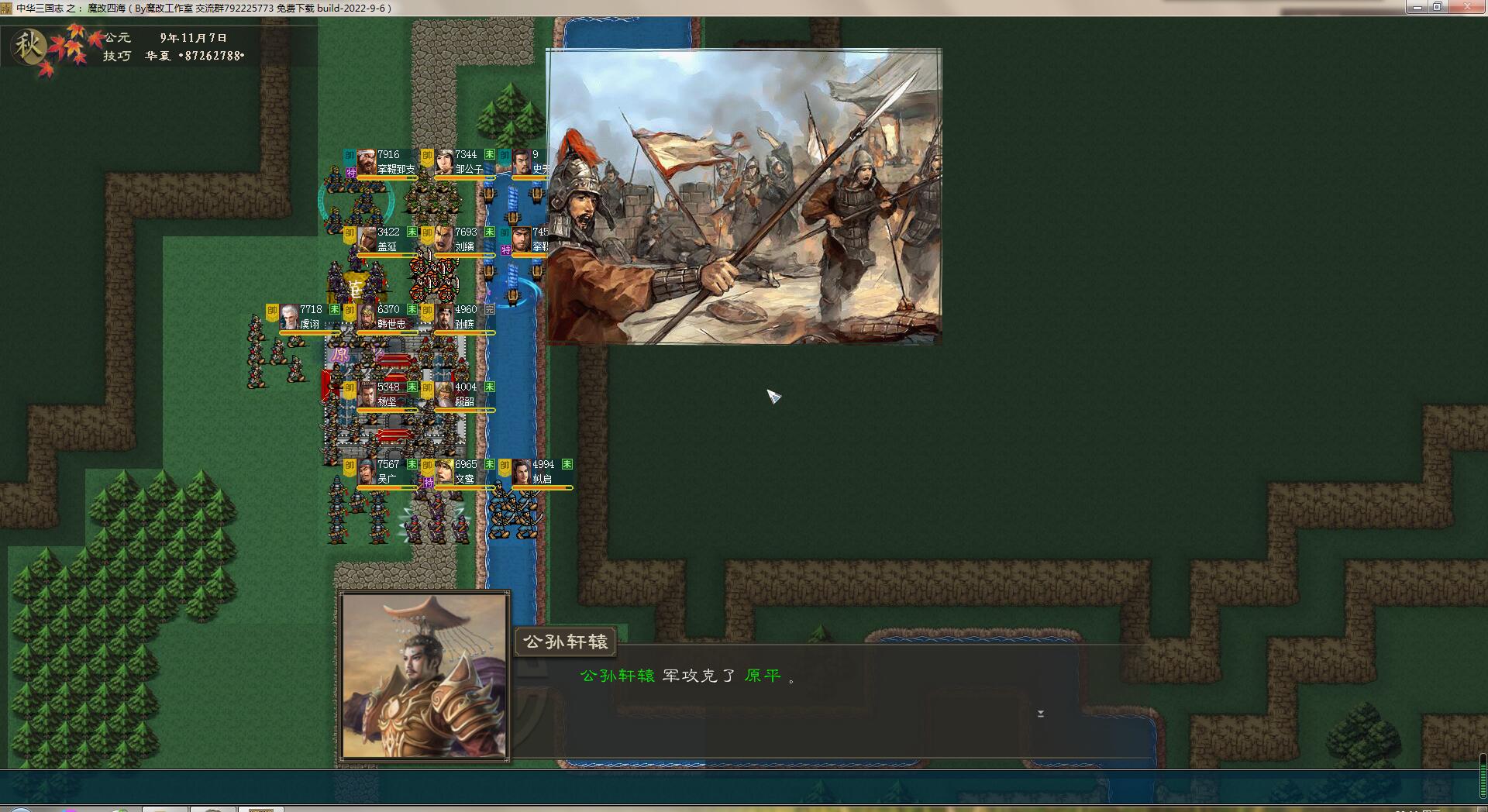The image size is (1488, 812).
Task: Select the portrait of general 吴广
Action: [367, 472]
